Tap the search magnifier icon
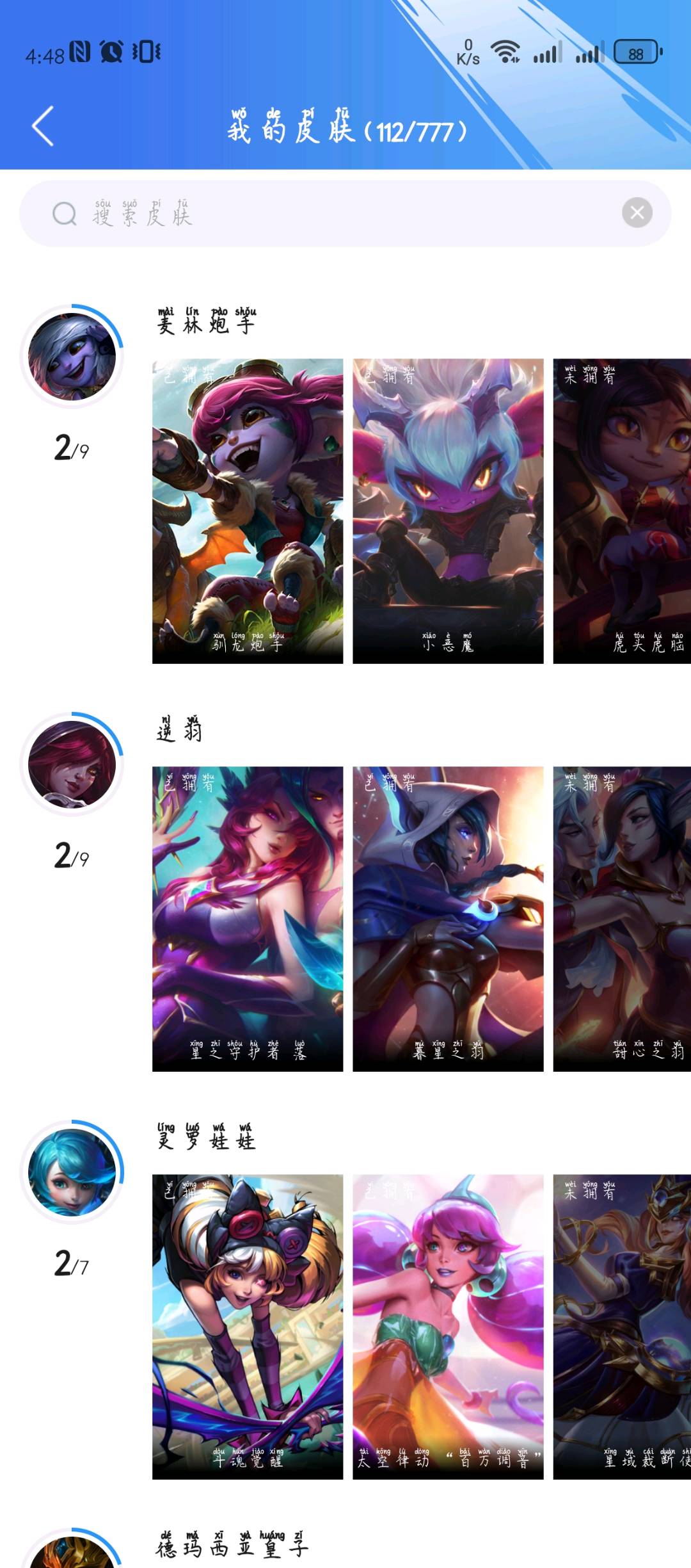 pyautogui.click(x=64, y=214)
